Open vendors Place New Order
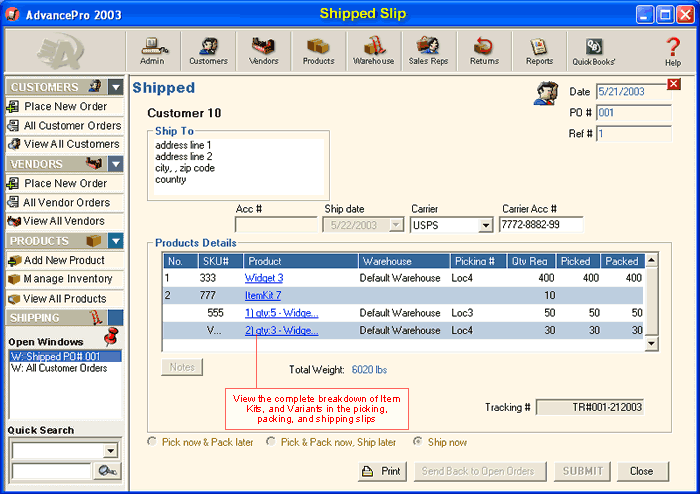Screen dimensions: 700x494 click(65, 183)
